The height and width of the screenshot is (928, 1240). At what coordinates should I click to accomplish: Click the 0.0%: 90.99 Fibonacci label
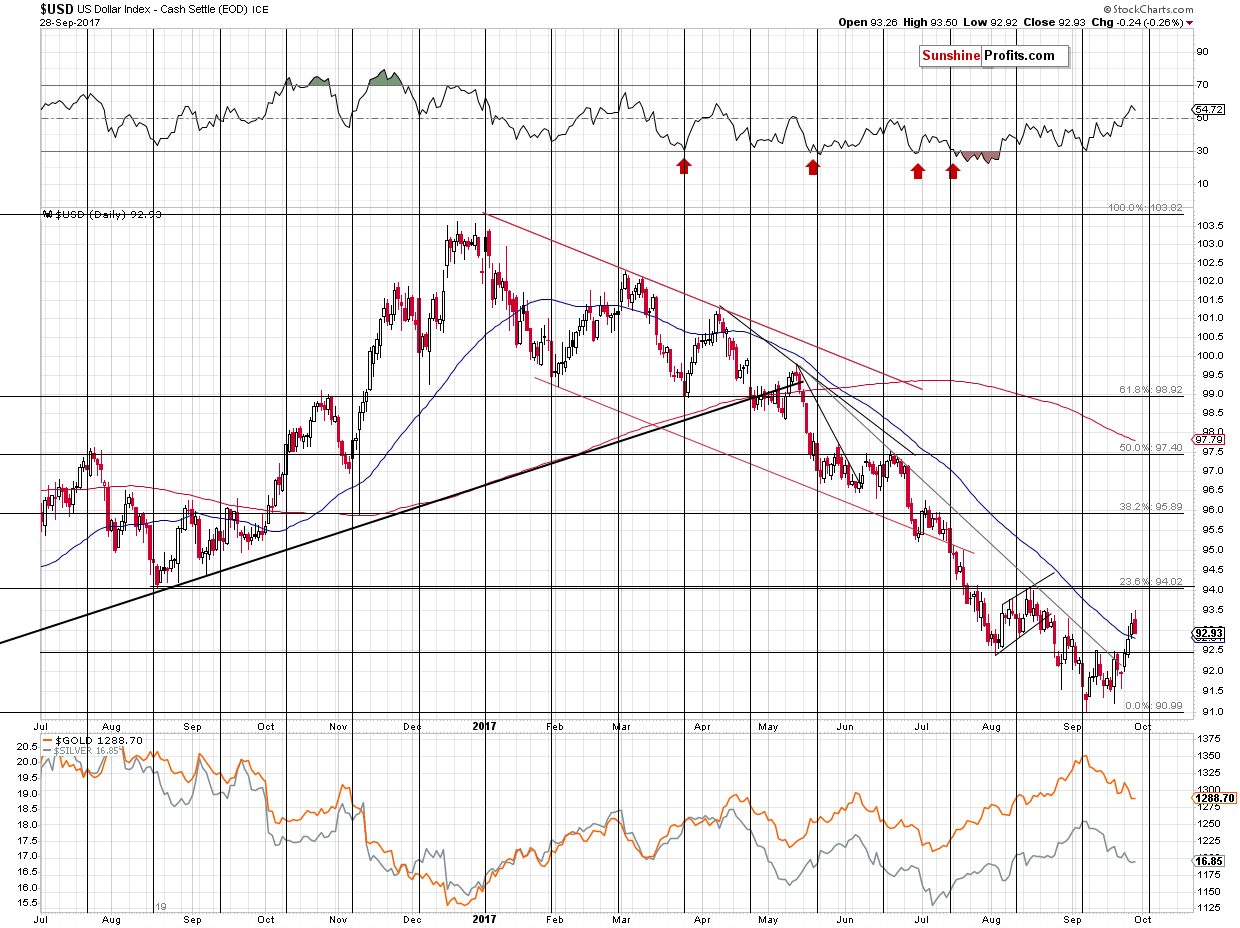[1153, 706]
